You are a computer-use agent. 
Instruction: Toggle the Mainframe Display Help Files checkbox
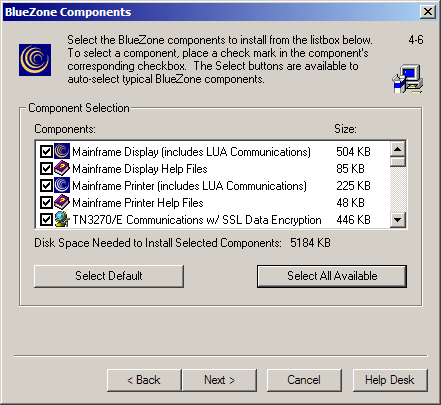pyautogui.click(x=46, y=169)
